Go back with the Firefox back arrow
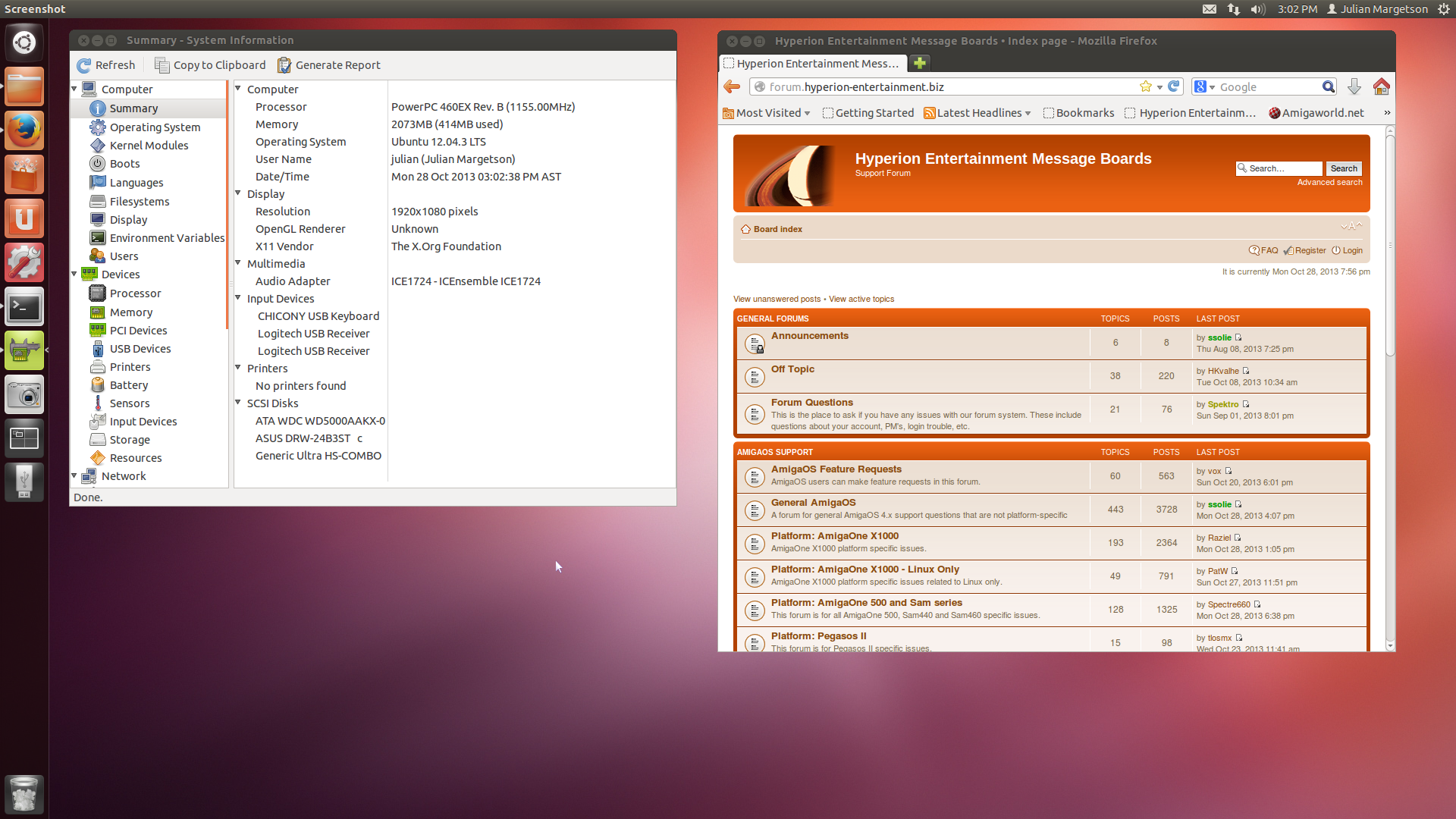The width and height of the screenshot is (1456, 819). (732, 86)
